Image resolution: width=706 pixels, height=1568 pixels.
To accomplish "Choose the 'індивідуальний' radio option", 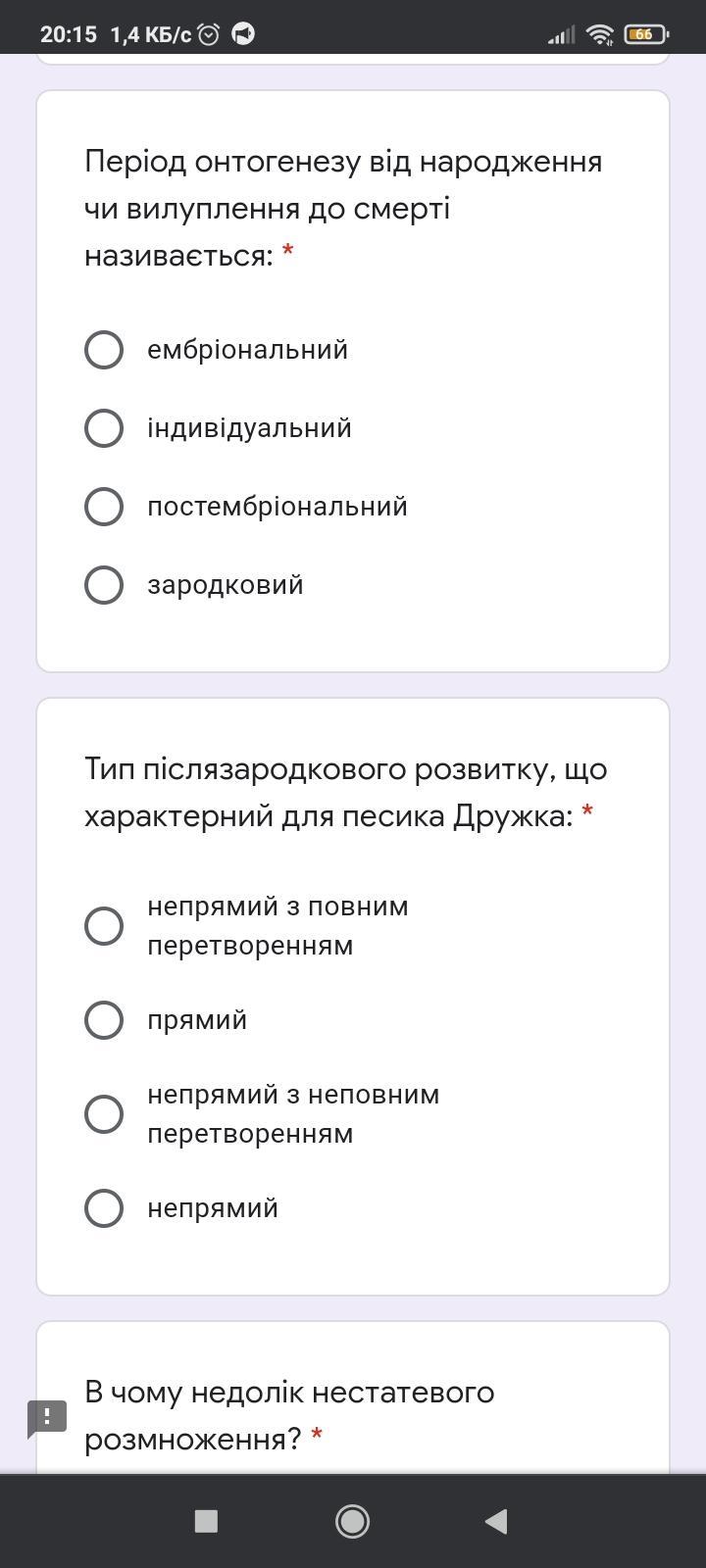I will tap(104, 428).
